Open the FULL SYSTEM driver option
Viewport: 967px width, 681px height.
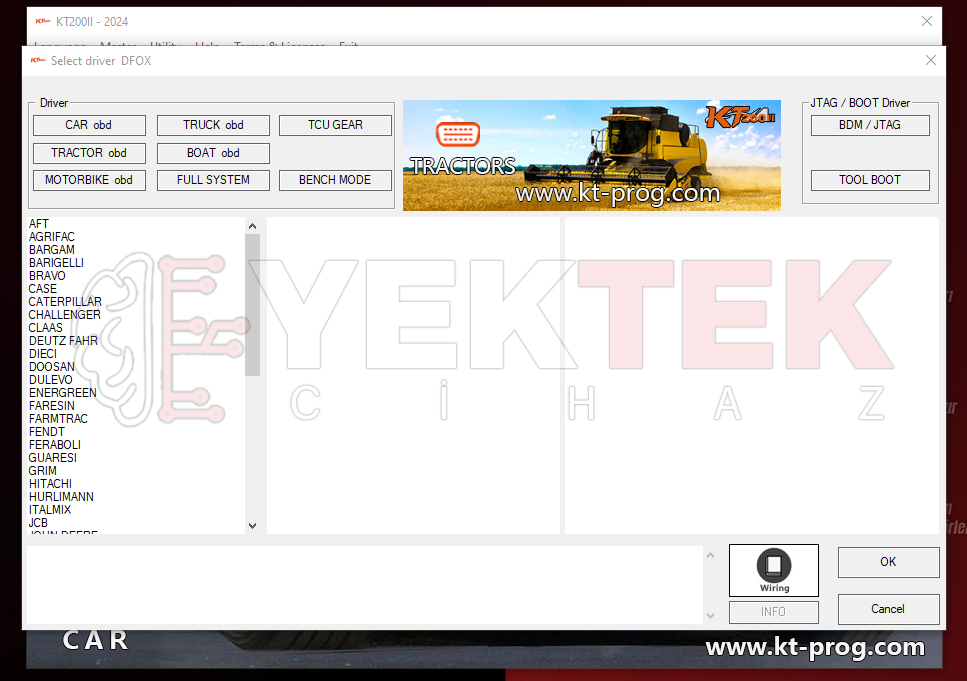click(x=213, y=180)
